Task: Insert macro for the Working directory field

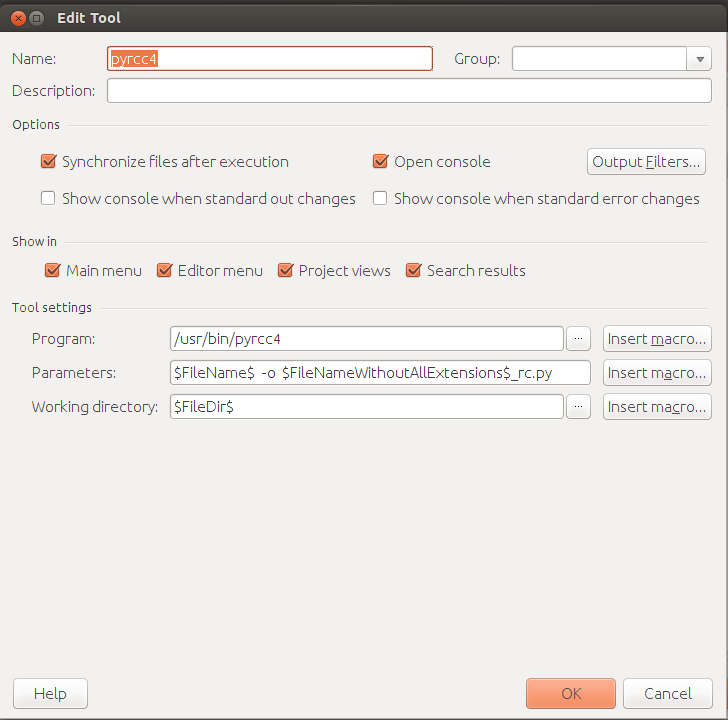Action: click(x=656, y=407)
